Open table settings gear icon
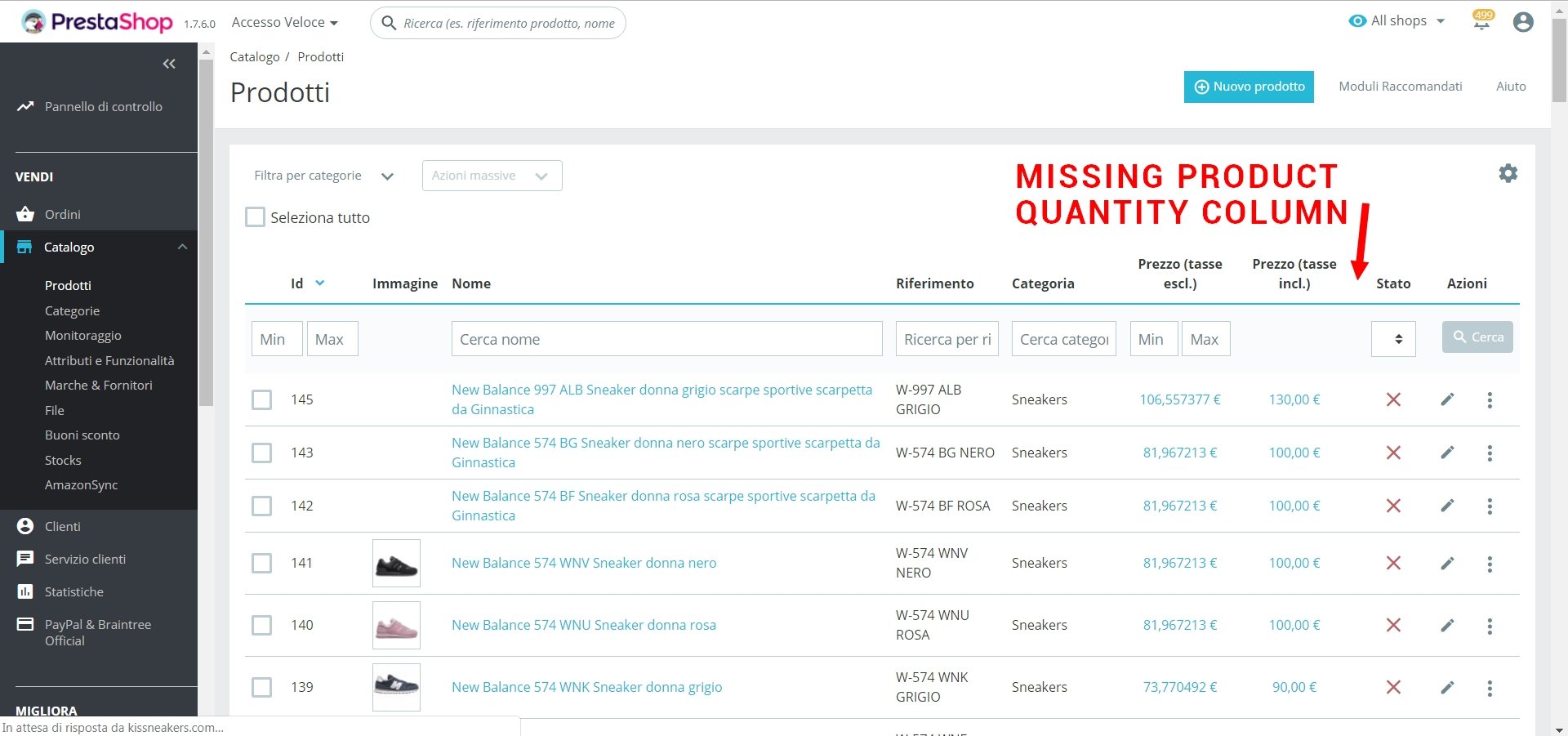The image size is (1568, 736). (x=1508, y=173)
